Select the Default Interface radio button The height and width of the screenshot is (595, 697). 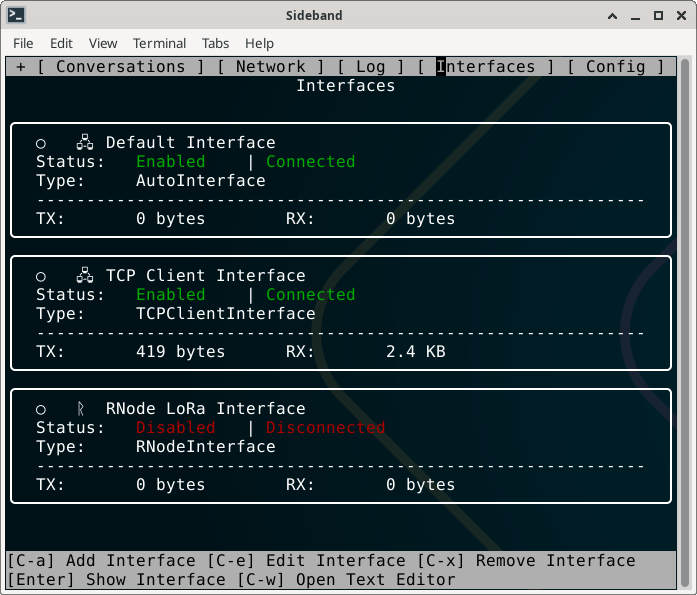(41, 143)
